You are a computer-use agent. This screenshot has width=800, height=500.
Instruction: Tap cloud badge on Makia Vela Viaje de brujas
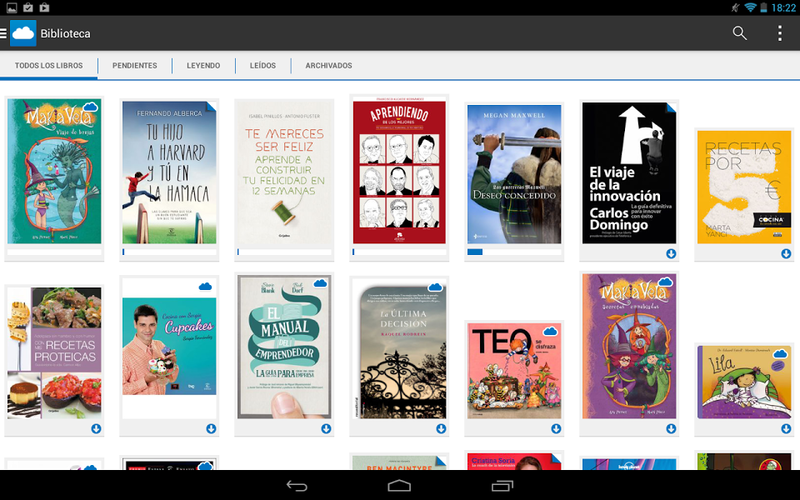click(90, 107)
